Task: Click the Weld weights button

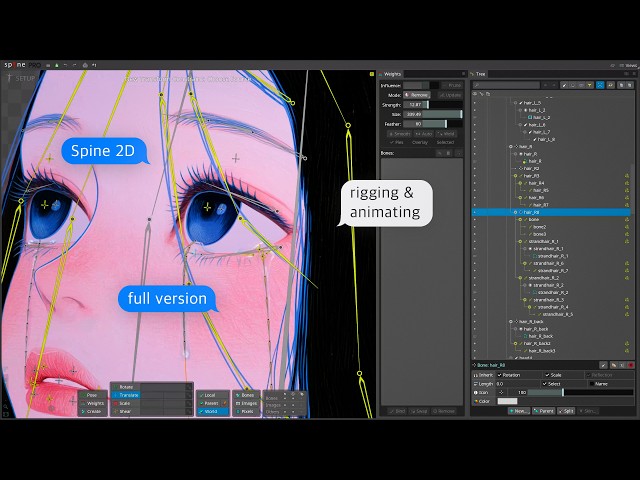Action: tap(446, 134)
